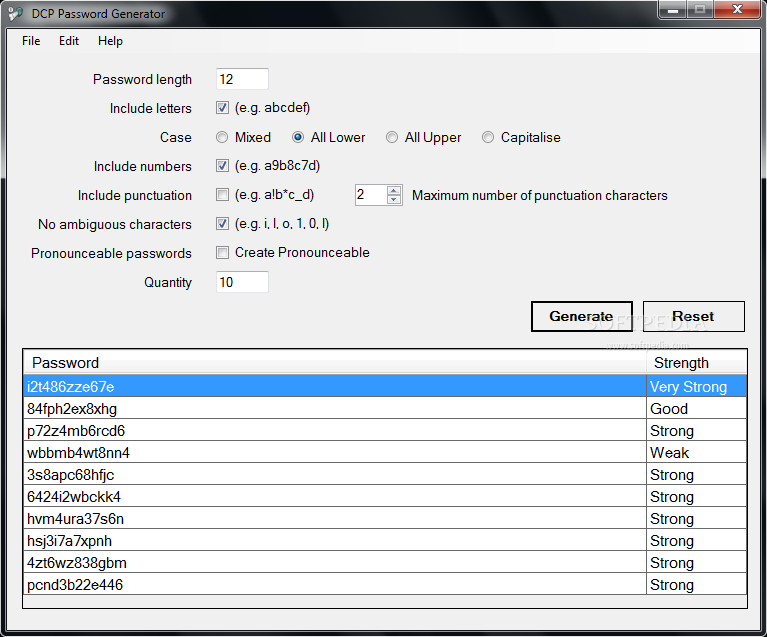The height and width of the screenshot is (637, 767).
Task: Select password wbbmb4wt8nn4
Action: tap(335, 453)
